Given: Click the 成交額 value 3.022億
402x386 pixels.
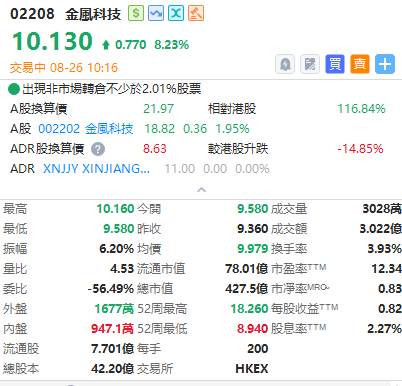Looking at the screenshot, I should pos(380,229).
